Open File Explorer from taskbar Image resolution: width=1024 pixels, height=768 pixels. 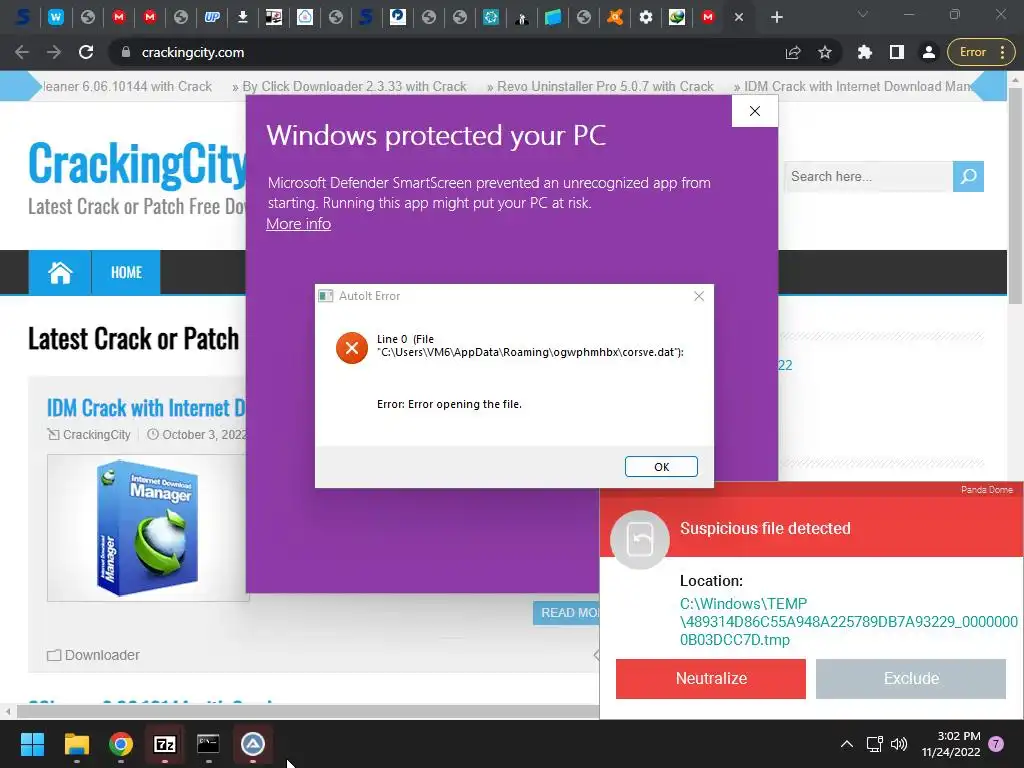pos(76,744)
